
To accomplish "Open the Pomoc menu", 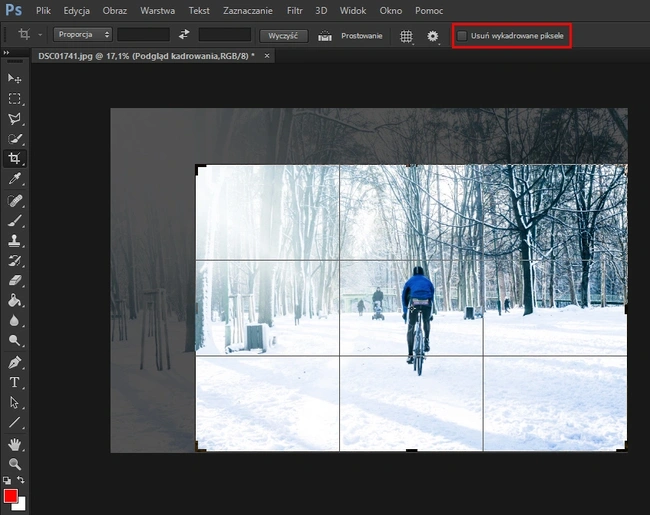I will point(429,11).
